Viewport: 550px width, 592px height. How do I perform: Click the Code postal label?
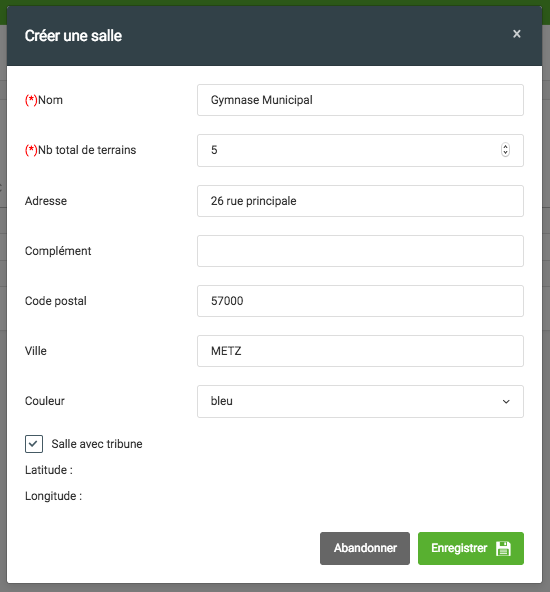(x=55, y=301)
